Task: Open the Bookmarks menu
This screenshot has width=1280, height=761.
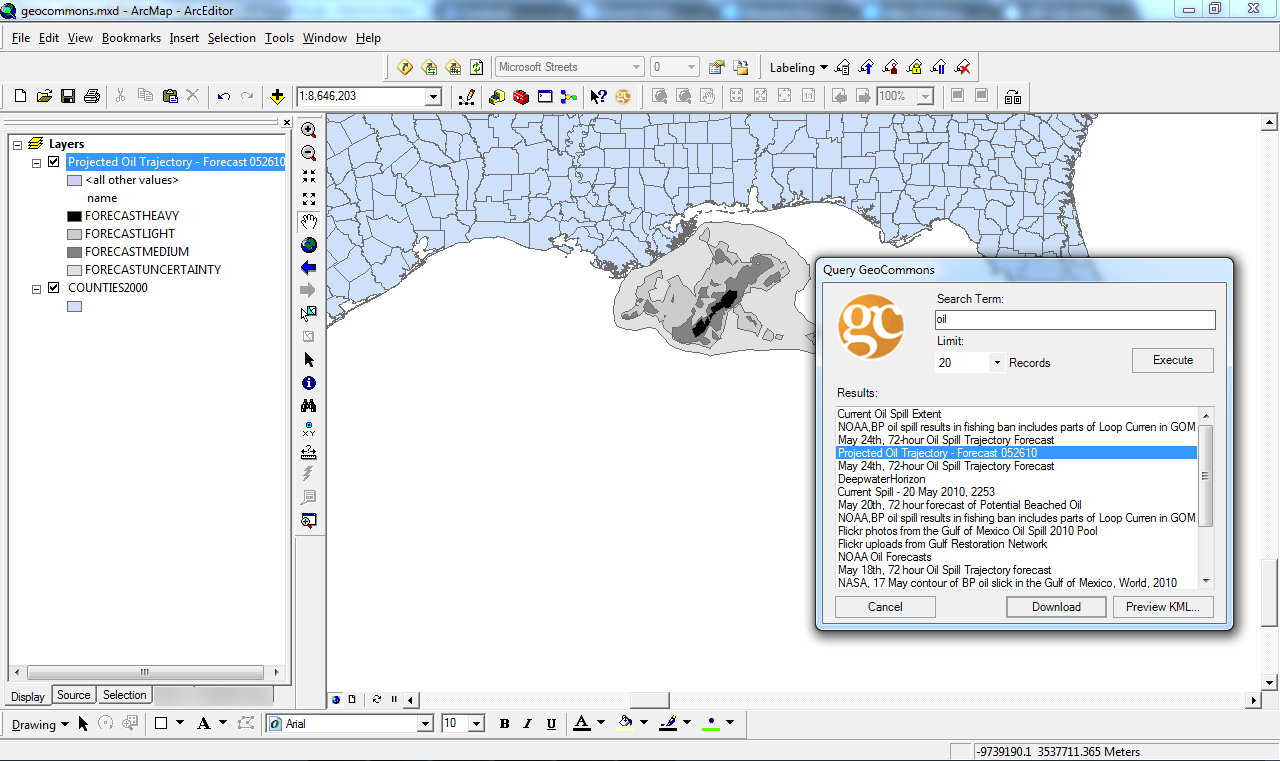Action: 131,38
